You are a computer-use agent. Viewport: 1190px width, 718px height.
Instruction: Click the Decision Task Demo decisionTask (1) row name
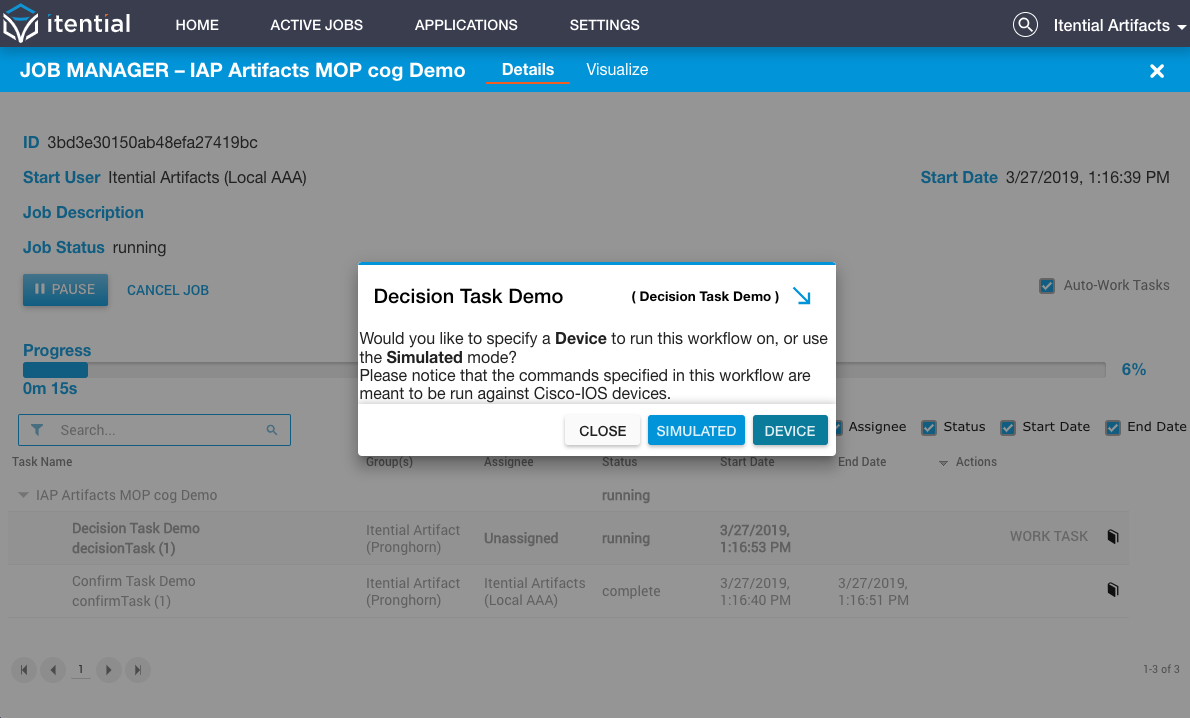tap(136, 538)
